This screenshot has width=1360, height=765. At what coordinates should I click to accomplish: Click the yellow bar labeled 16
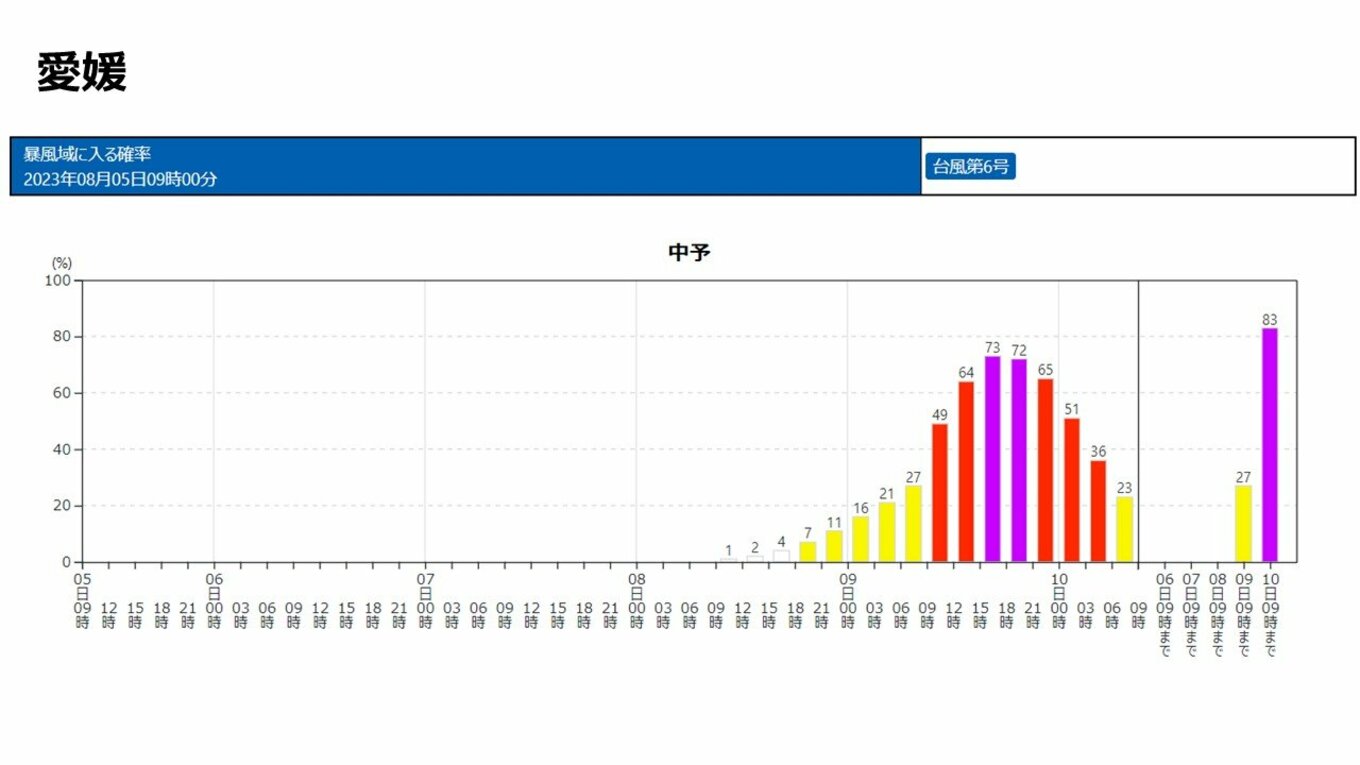(x=860, y=539)
